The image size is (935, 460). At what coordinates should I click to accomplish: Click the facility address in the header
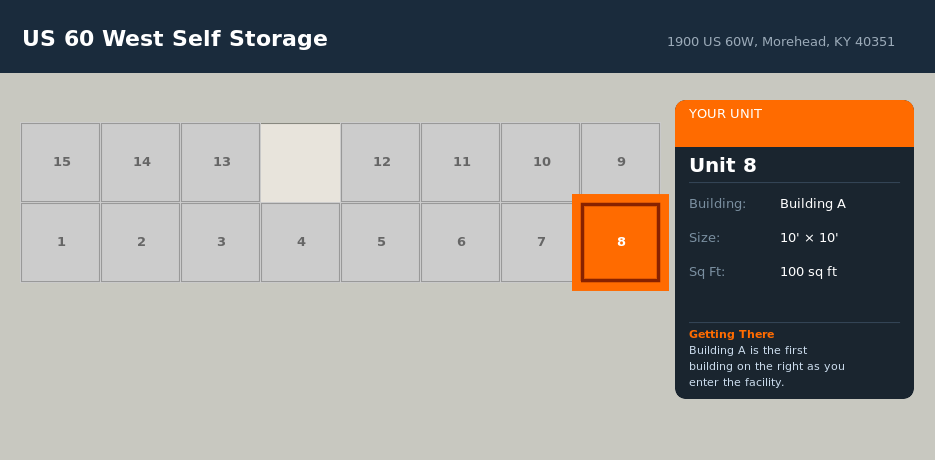[x=780, y=42]
